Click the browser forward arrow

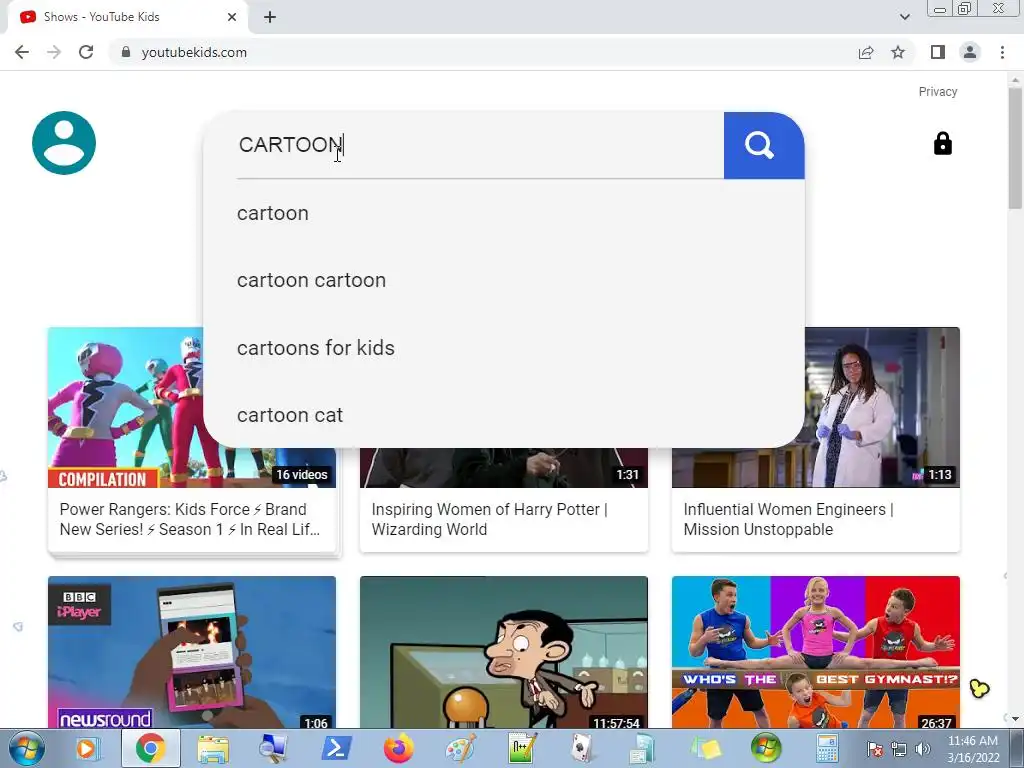54,52
